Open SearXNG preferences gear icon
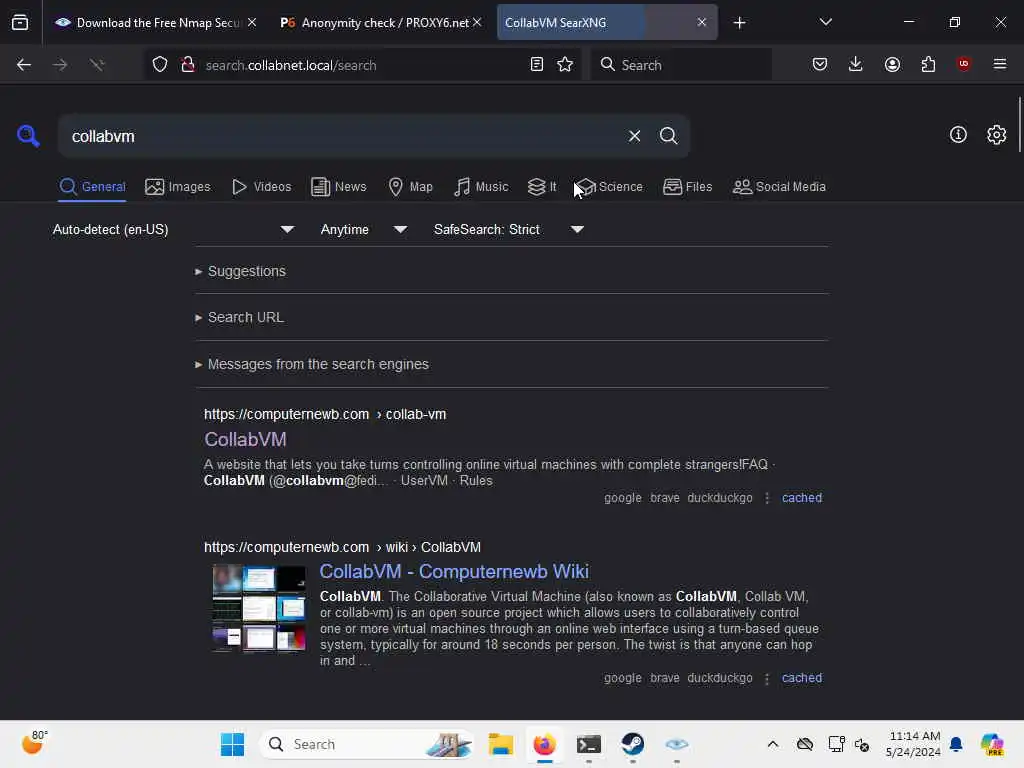 (996, 135)
